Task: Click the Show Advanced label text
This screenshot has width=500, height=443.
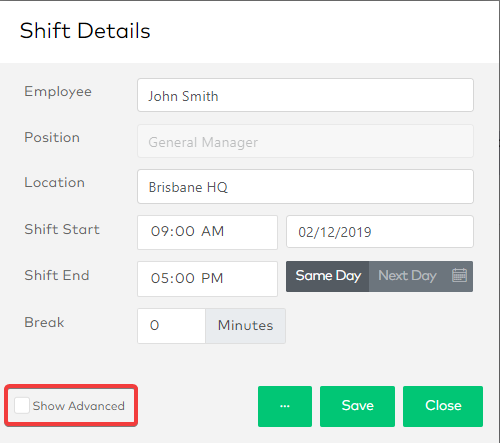Action: (79, 406)
